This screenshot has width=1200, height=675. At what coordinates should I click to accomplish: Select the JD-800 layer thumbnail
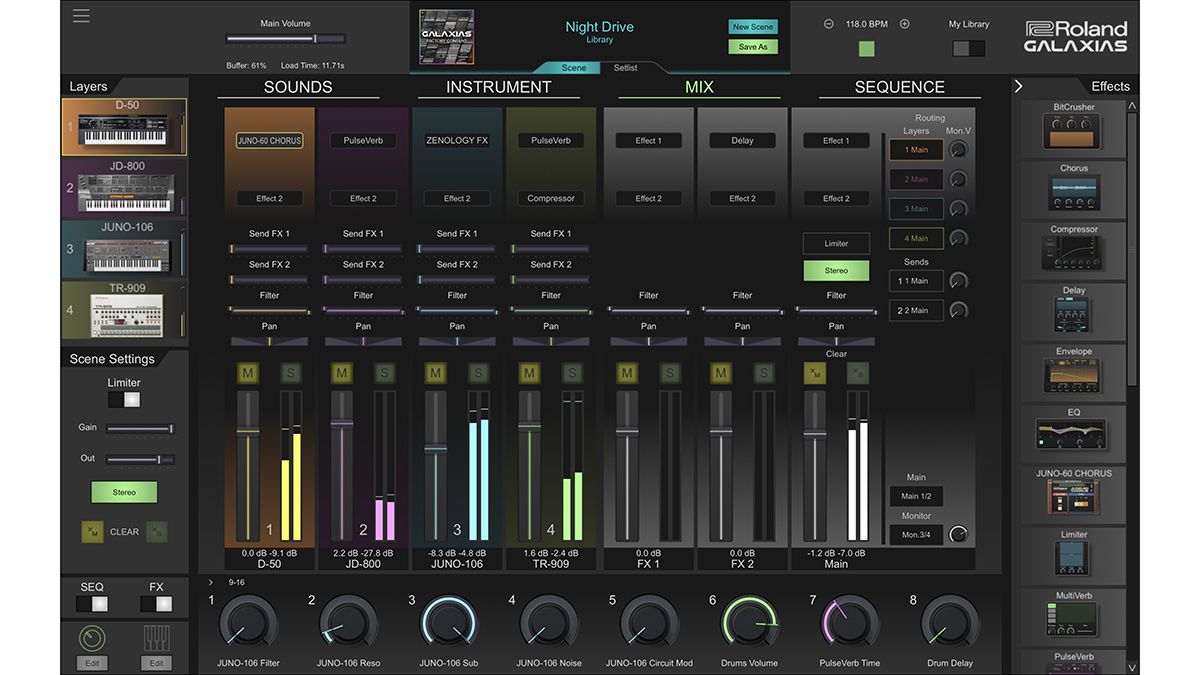point(124,188)
